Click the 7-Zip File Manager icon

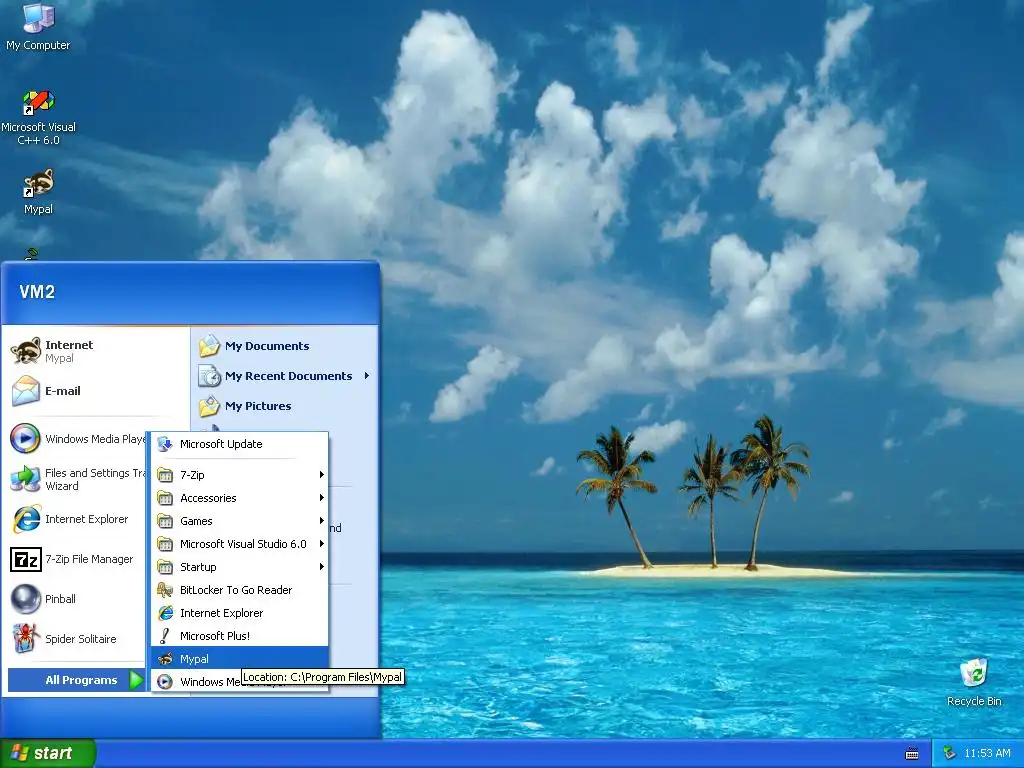tap(26, 559)
